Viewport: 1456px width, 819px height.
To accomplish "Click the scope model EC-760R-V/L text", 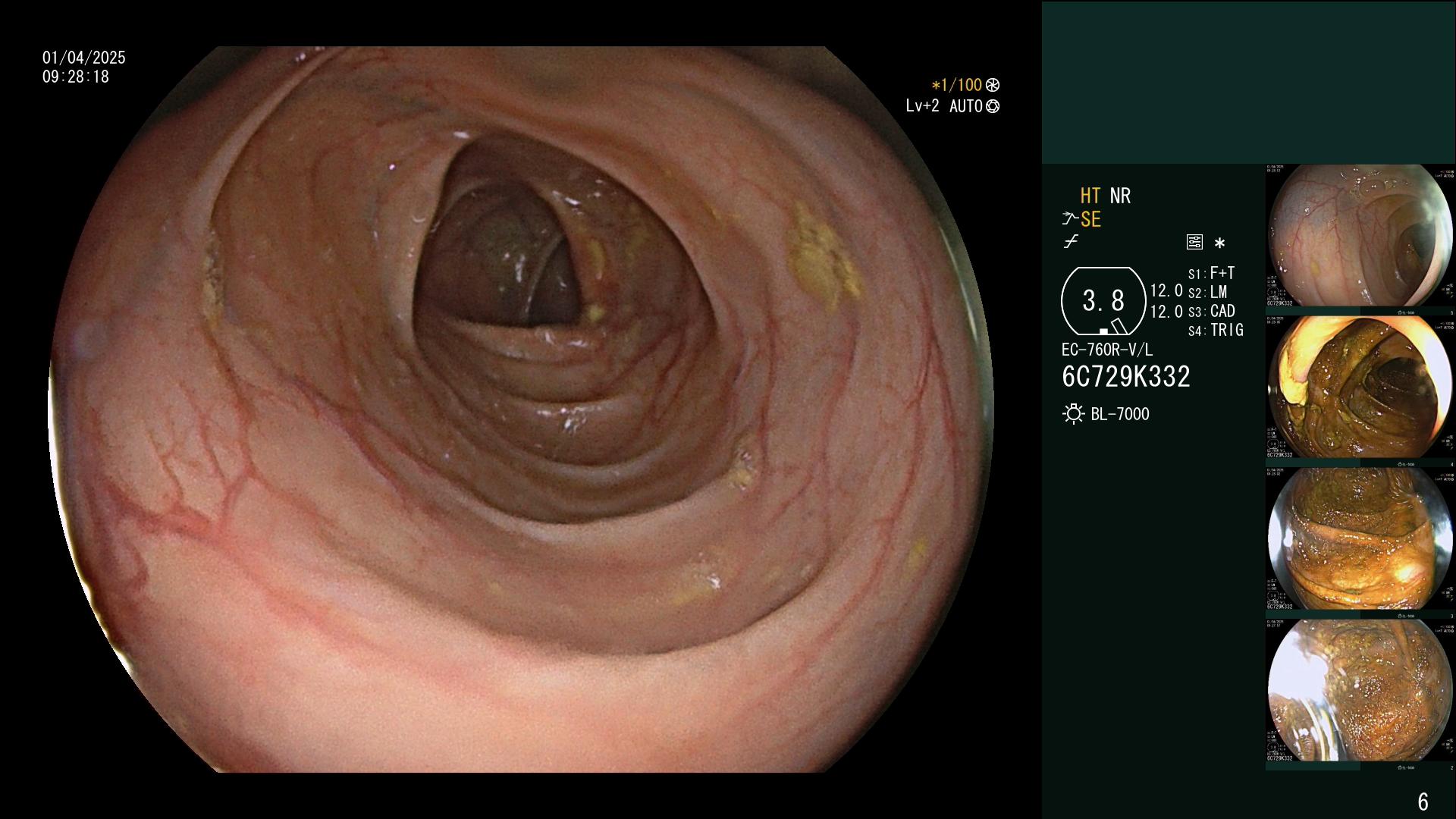I will click(x=1107, y=350).
